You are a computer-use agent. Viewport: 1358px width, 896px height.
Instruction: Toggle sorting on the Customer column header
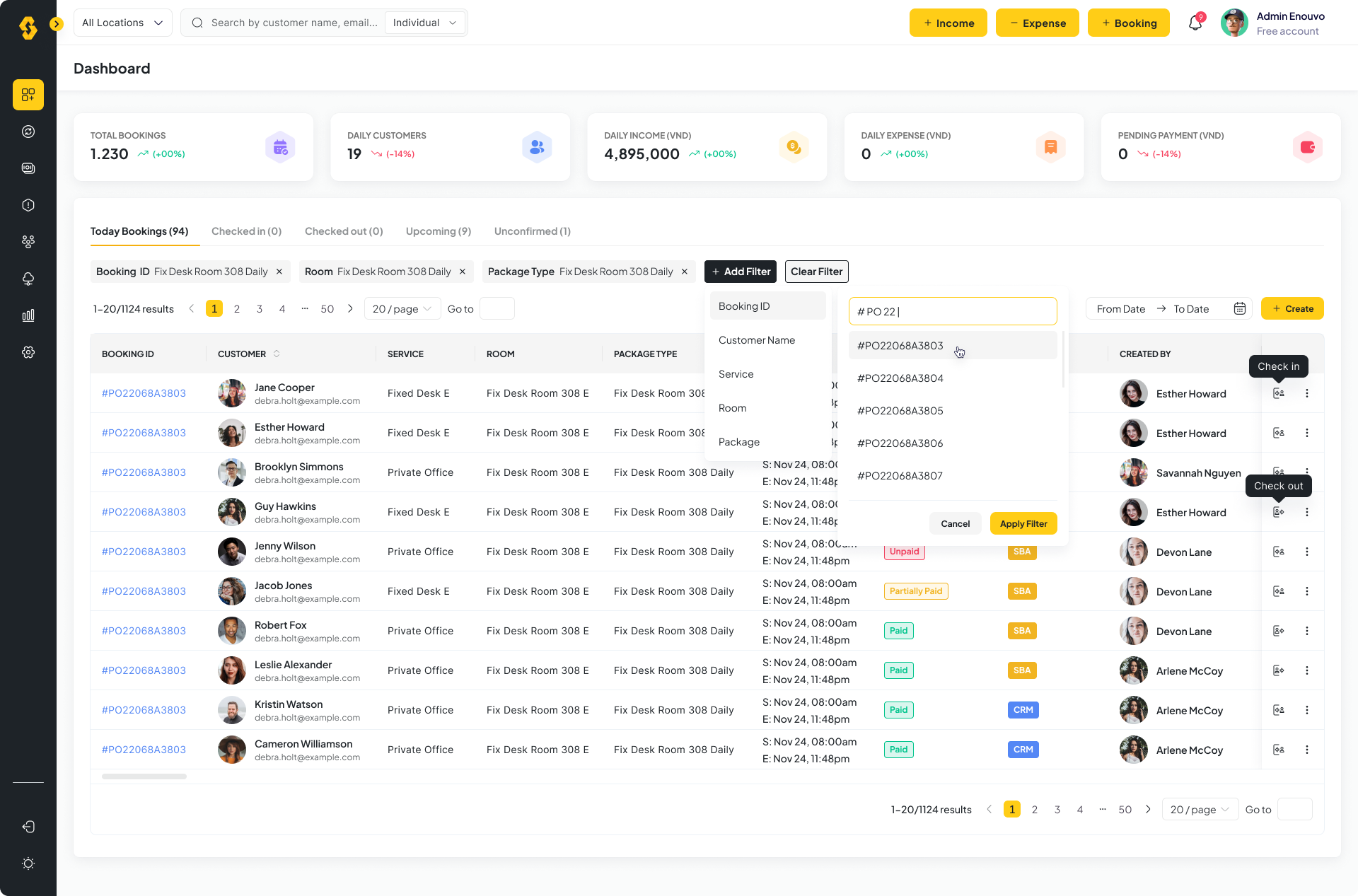click(x=277, y=354)
